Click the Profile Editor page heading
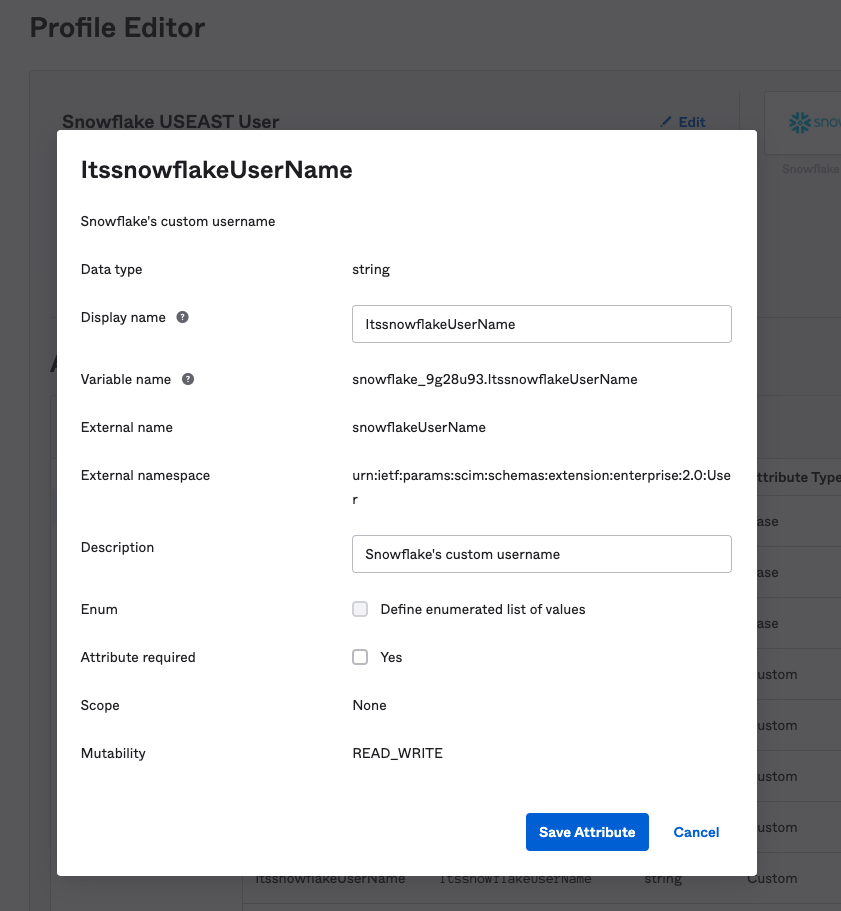Image resolution: width=841 pixels, height=911 pixels. [117, 27]
